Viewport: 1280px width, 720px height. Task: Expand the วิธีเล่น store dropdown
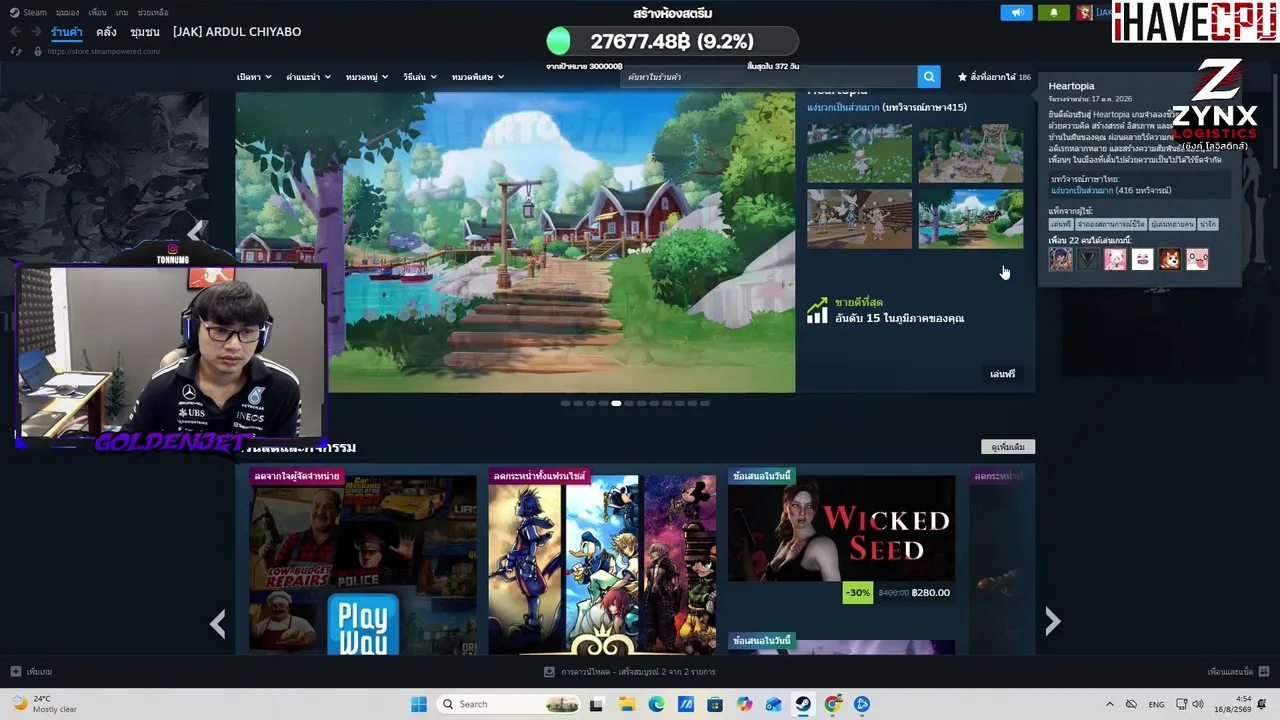pyautogui.click(x=420, y=77)
